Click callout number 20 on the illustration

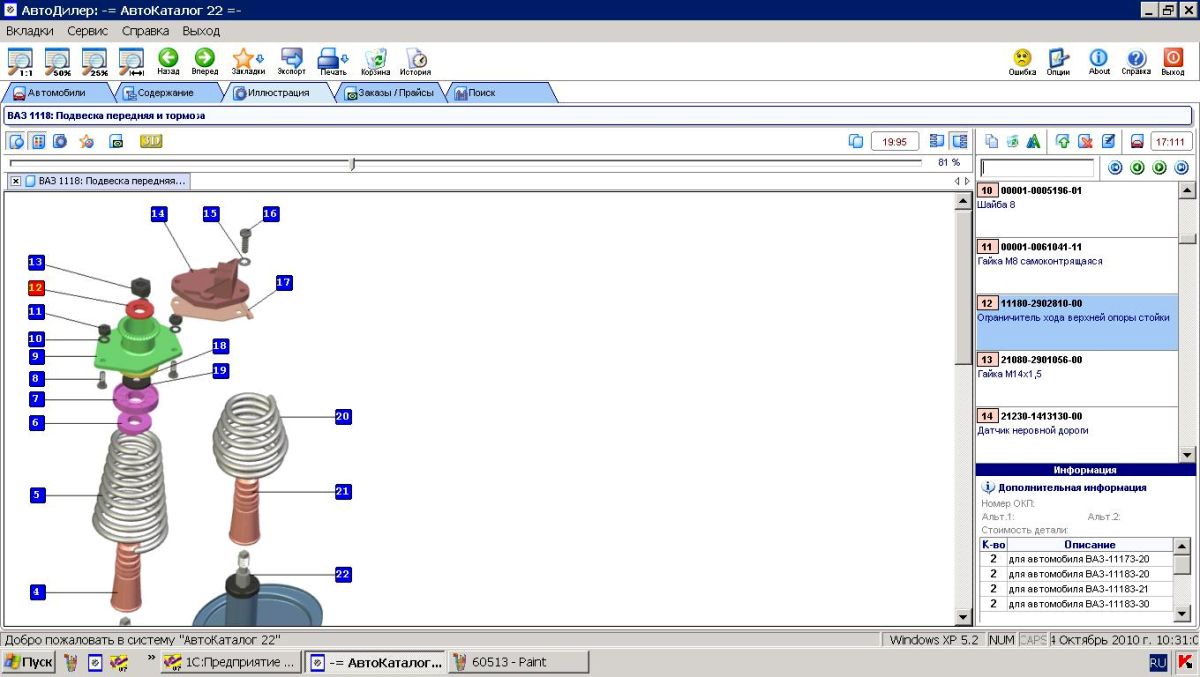coord(343,417)
